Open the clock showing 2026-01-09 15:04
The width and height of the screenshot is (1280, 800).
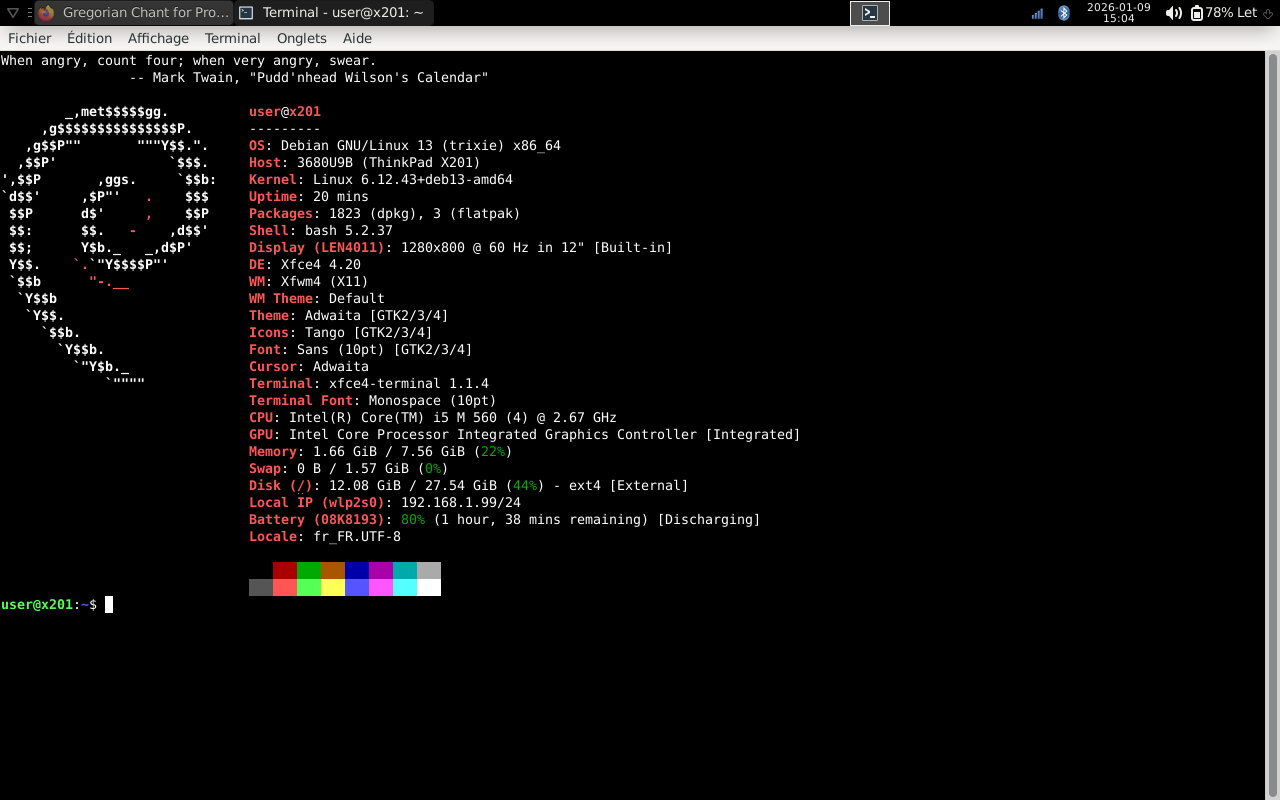(x=1118, y=13)
